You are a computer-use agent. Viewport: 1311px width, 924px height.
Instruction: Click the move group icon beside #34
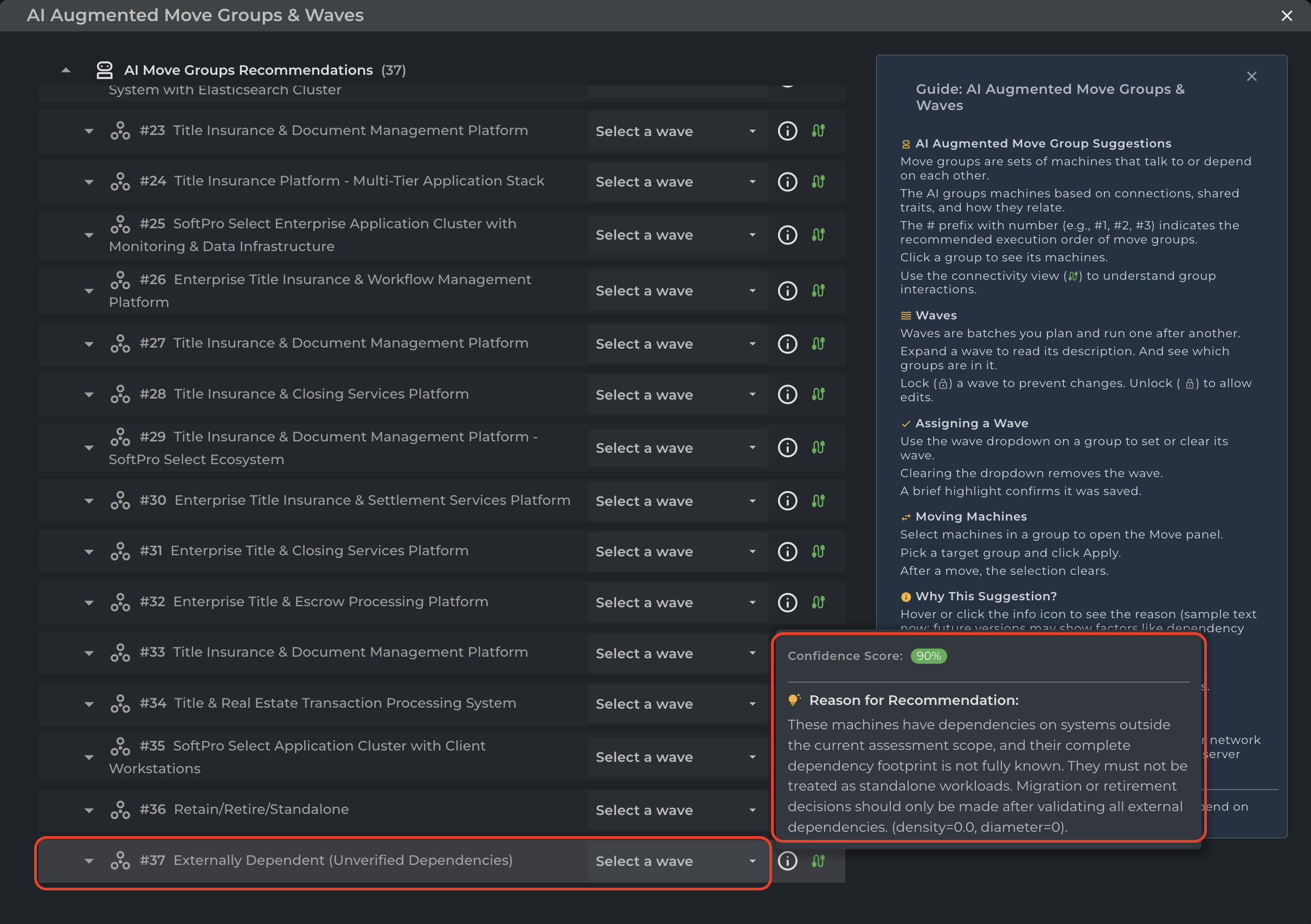pos(120,703)
